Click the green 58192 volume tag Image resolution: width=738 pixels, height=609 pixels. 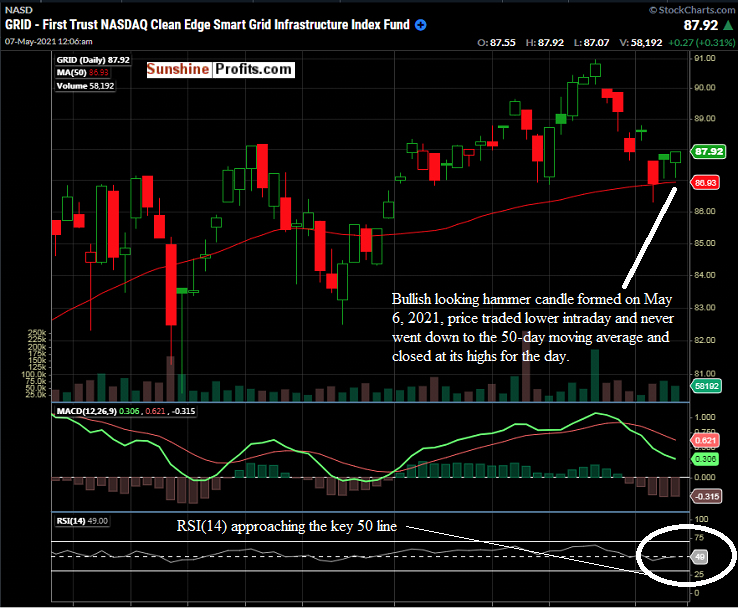[x=706, y=386]
